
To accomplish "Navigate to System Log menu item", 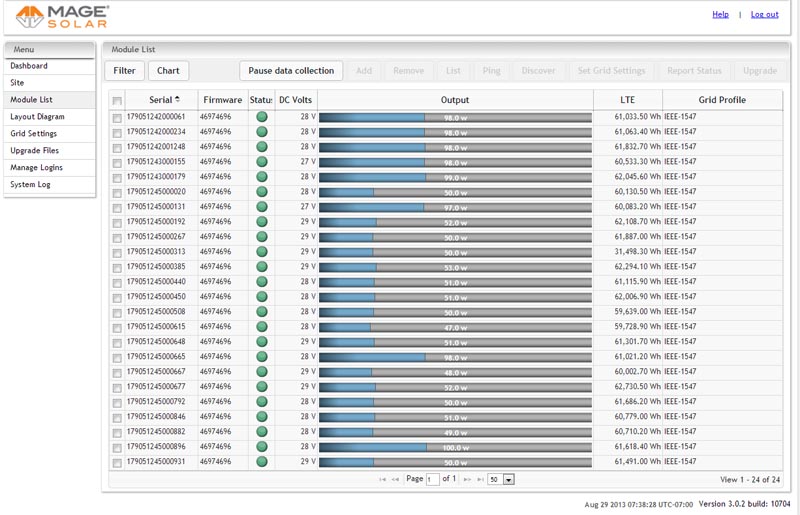I will click(x=30, y=185).
